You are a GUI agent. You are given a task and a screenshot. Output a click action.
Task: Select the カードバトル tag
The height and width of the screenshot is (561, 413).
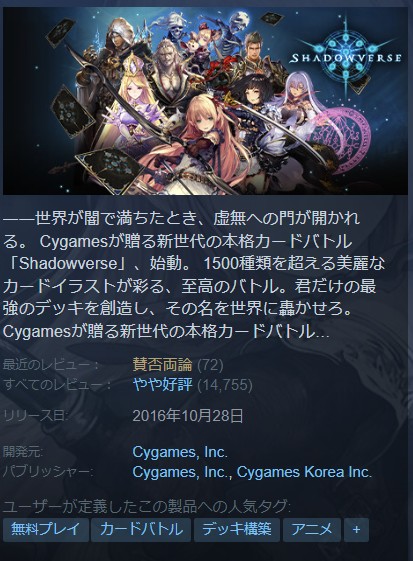tap(141, 529)
